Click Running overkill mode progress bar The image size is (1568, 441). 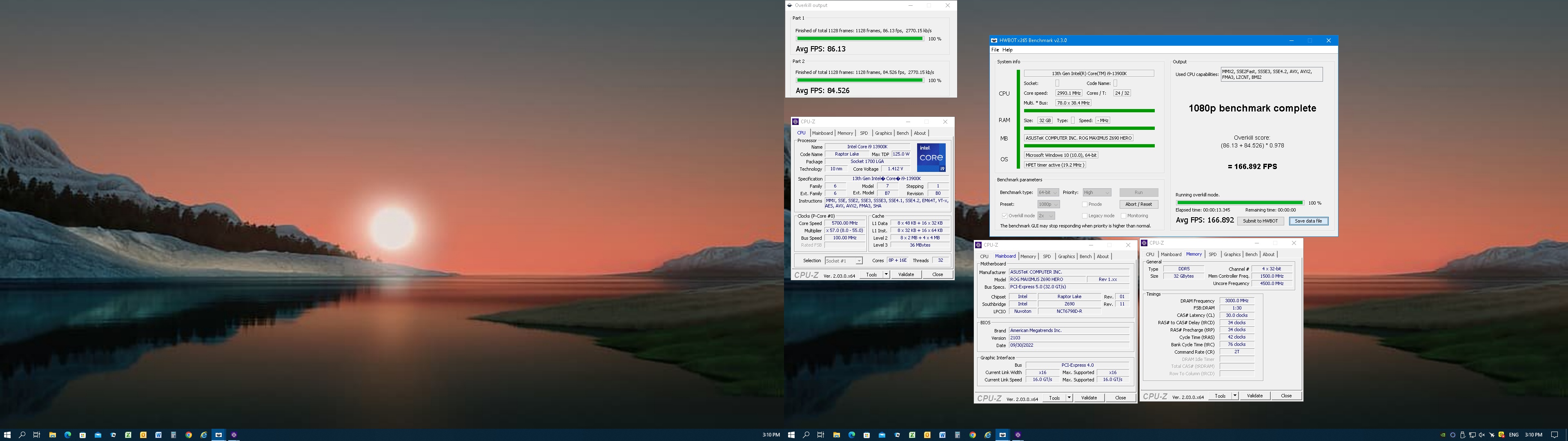[x=1239, y=203]
